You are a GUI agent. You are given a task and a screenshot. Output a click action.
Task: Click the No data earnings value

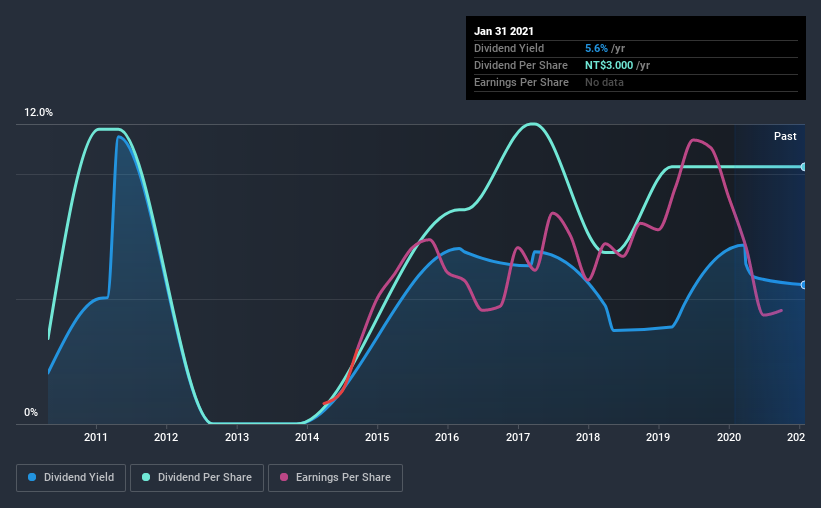point(604,82)
